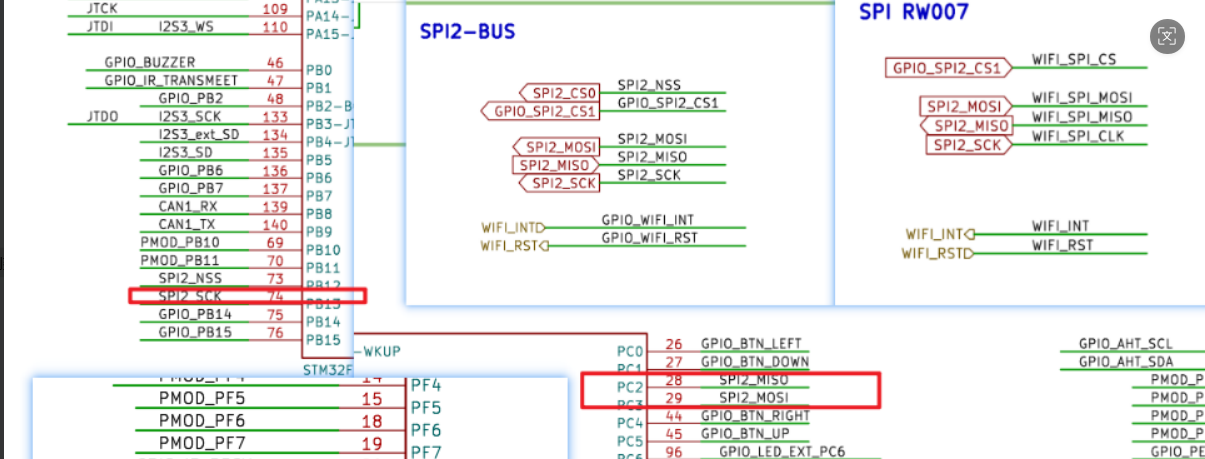The width and height of the screenshot is (1205, 459).
Task: Select the SPI2_MISO port in SPI2-BUS block
Action: pos(556,165)
